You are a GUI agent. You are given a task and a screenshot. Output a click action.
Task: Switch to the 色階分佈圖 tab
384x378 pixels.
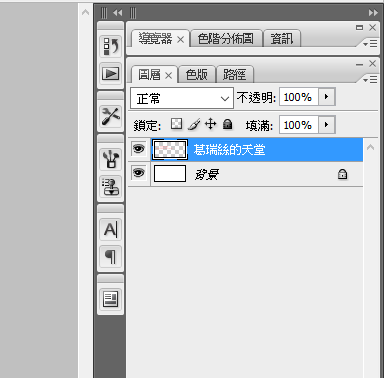coord(226,39)
